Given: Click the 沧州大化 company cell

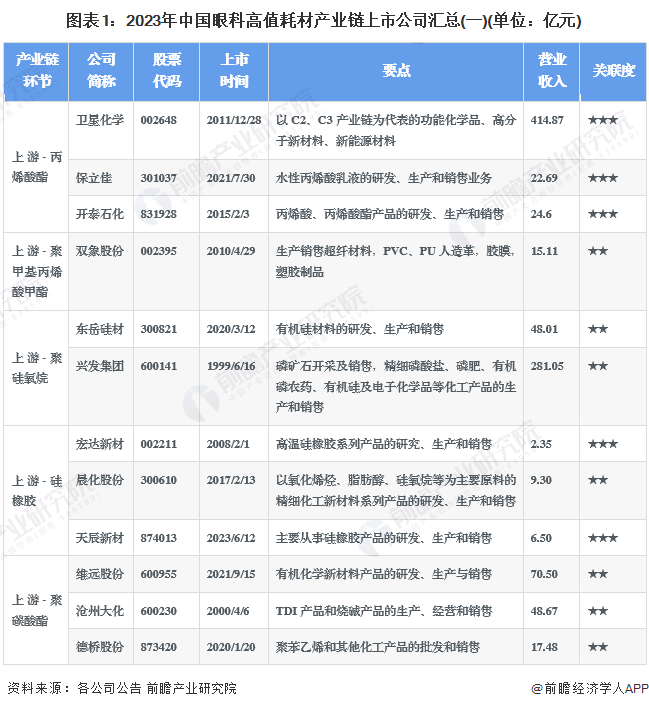Looking at the screenshot, I should point(99,611).
